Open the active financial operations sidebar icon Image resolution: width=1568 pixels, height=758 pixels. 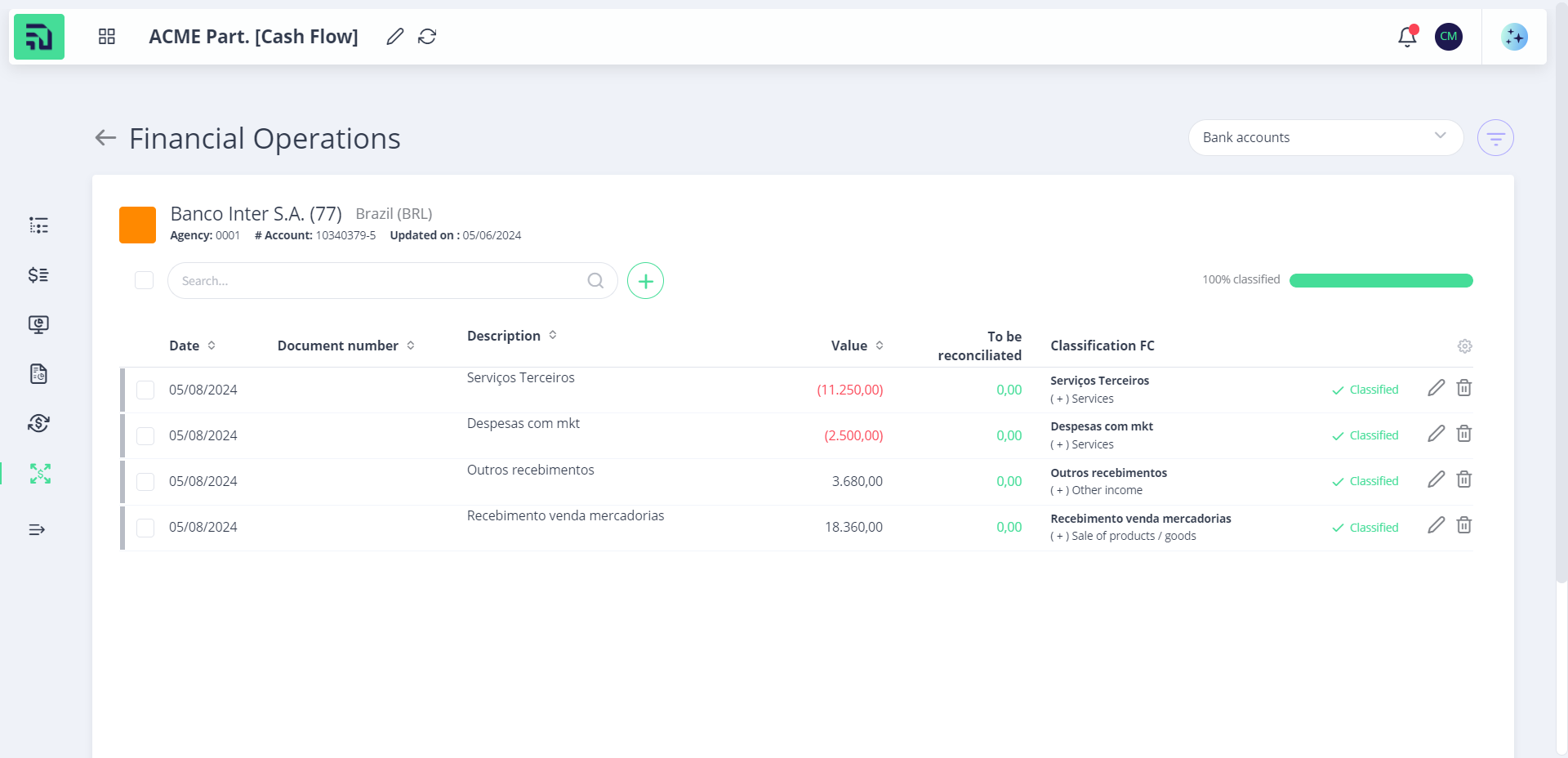coord(40,474)
